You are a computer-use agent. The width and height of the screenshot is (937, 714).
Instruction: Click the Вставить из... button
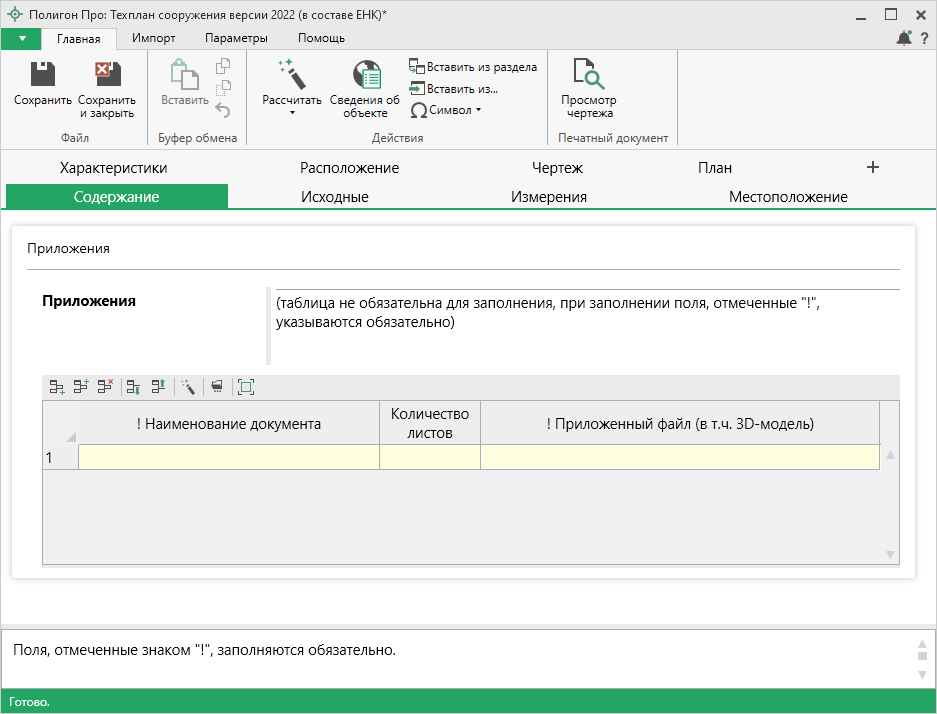(x=454, y=88)
